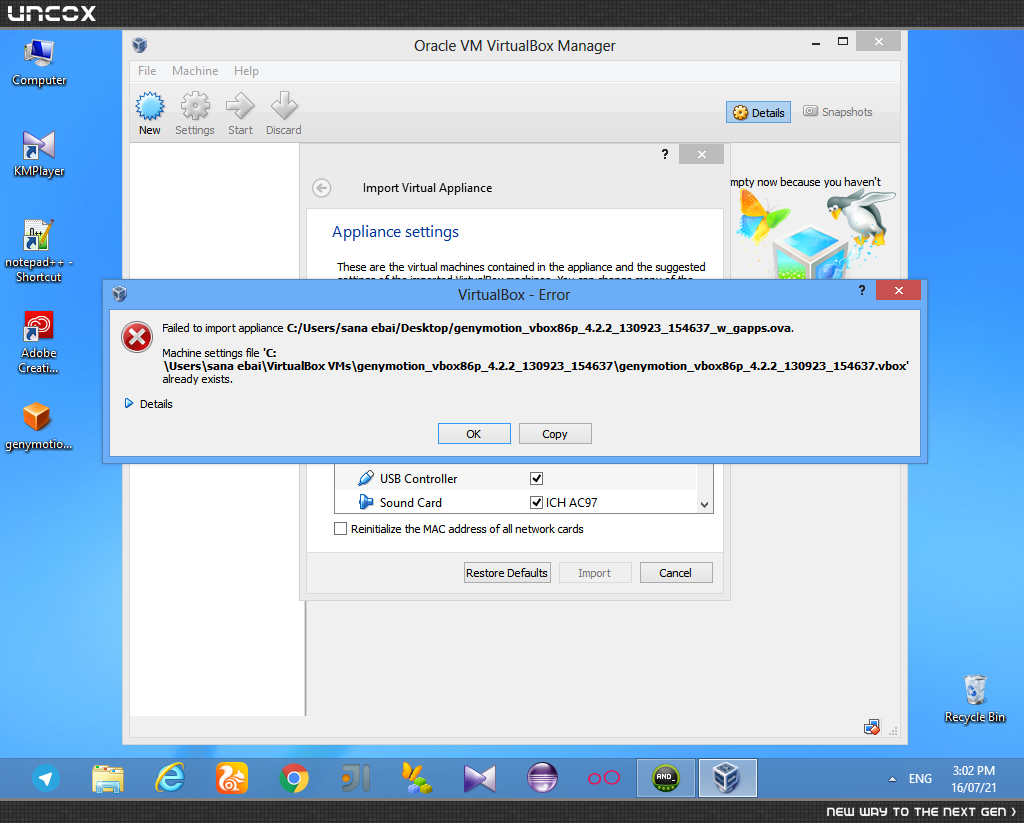The image size is (1024, 823).
Task: Click the Sound Card label in appliance list
Action: 411,502
